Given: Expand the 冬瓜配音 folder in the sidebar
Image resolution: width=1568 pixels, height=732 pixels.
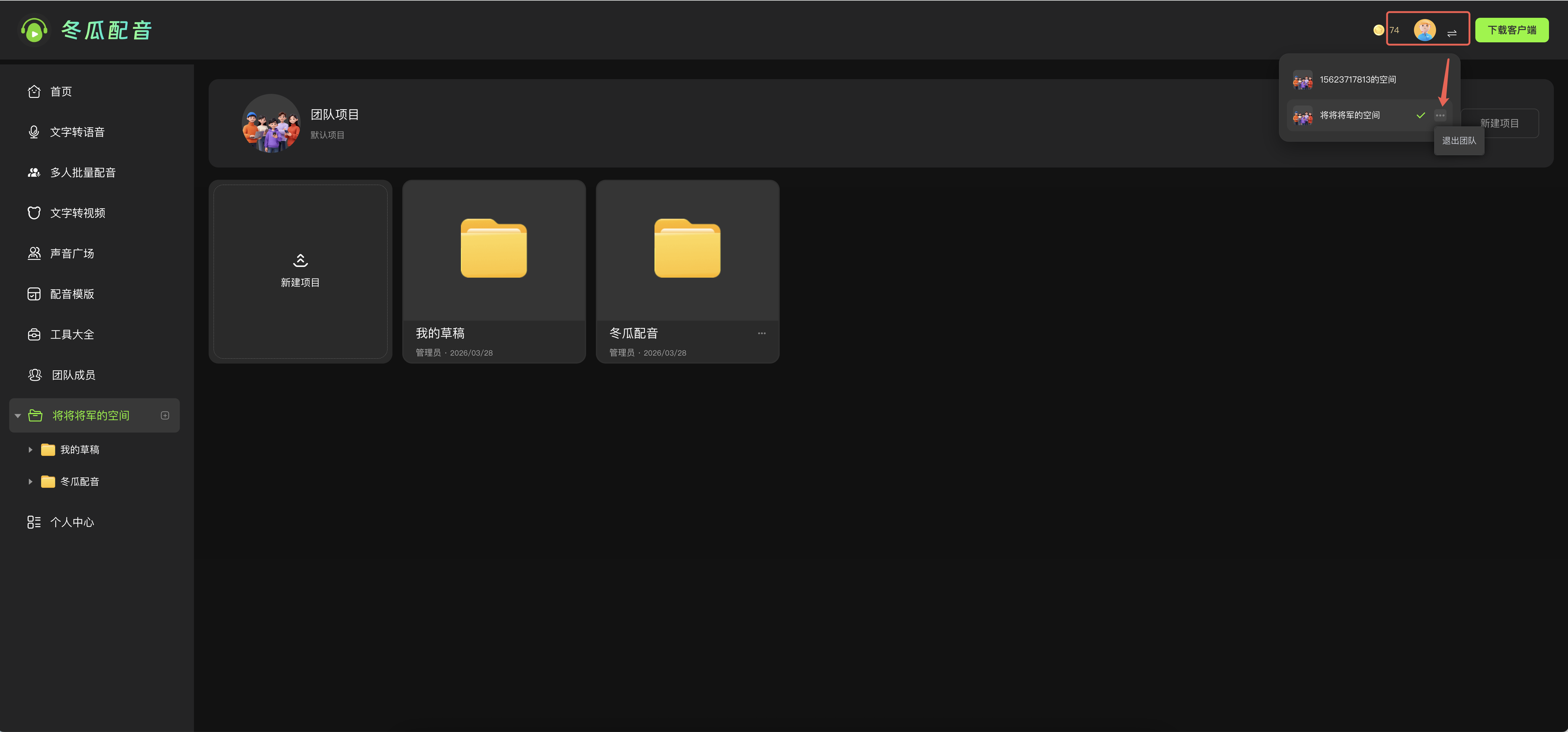Looking at the screenshot, I should (x=30, y=481).
